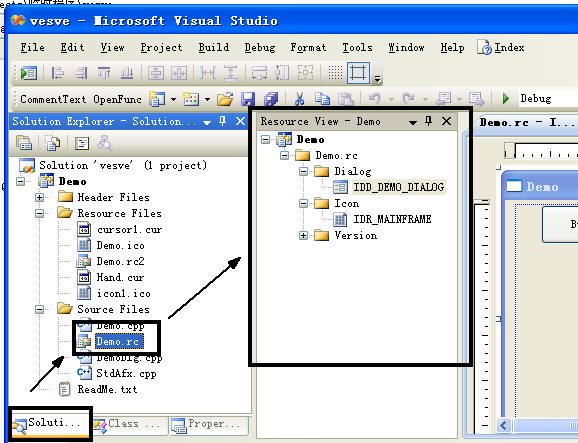The width and height of the screenshot is (578, 443).
Task: Click View Class Diagram icon
Action: pyautogui.click(x=105, y=143)
